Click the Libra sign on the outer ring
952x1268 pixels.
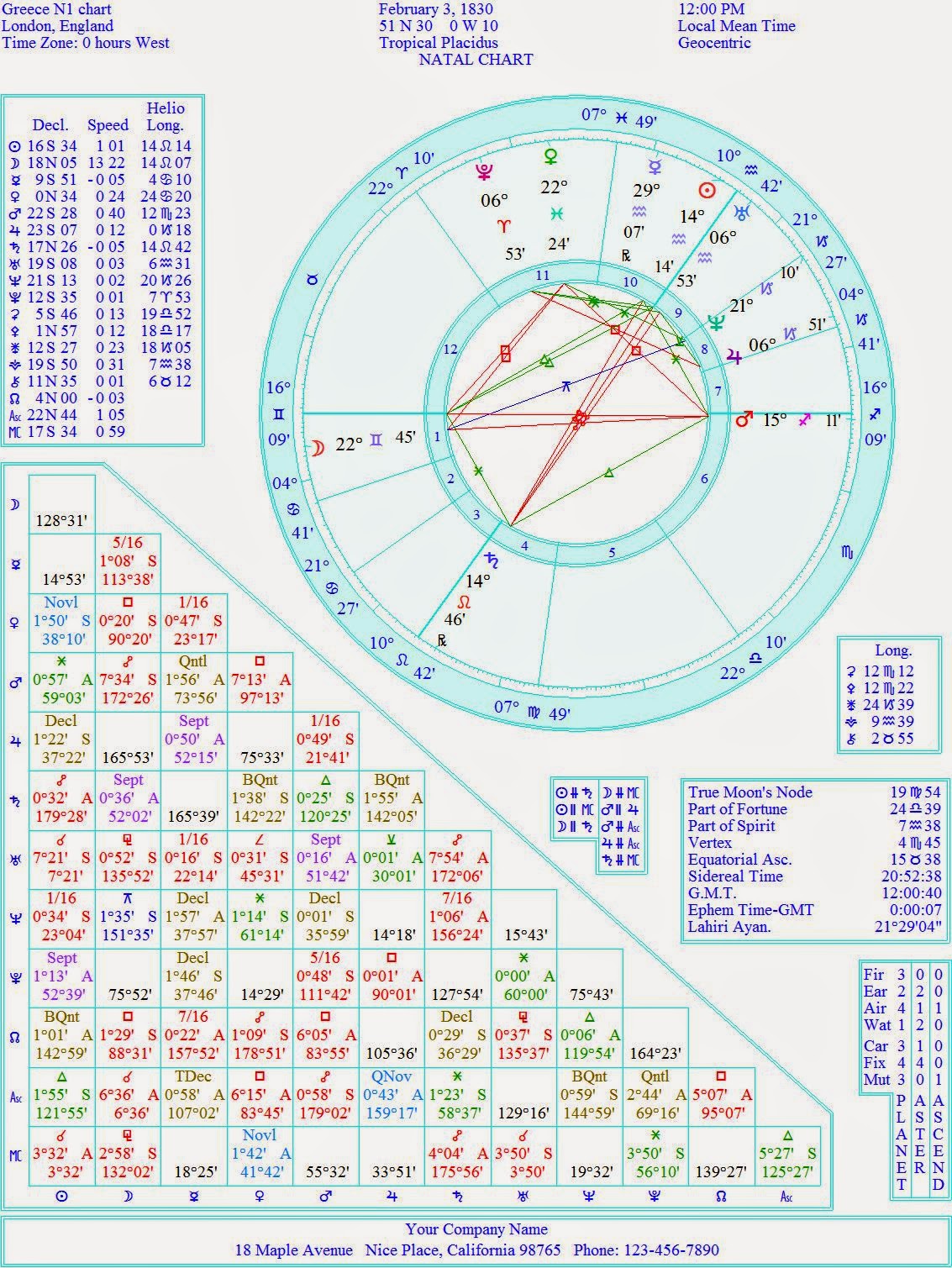click(755, 658)
